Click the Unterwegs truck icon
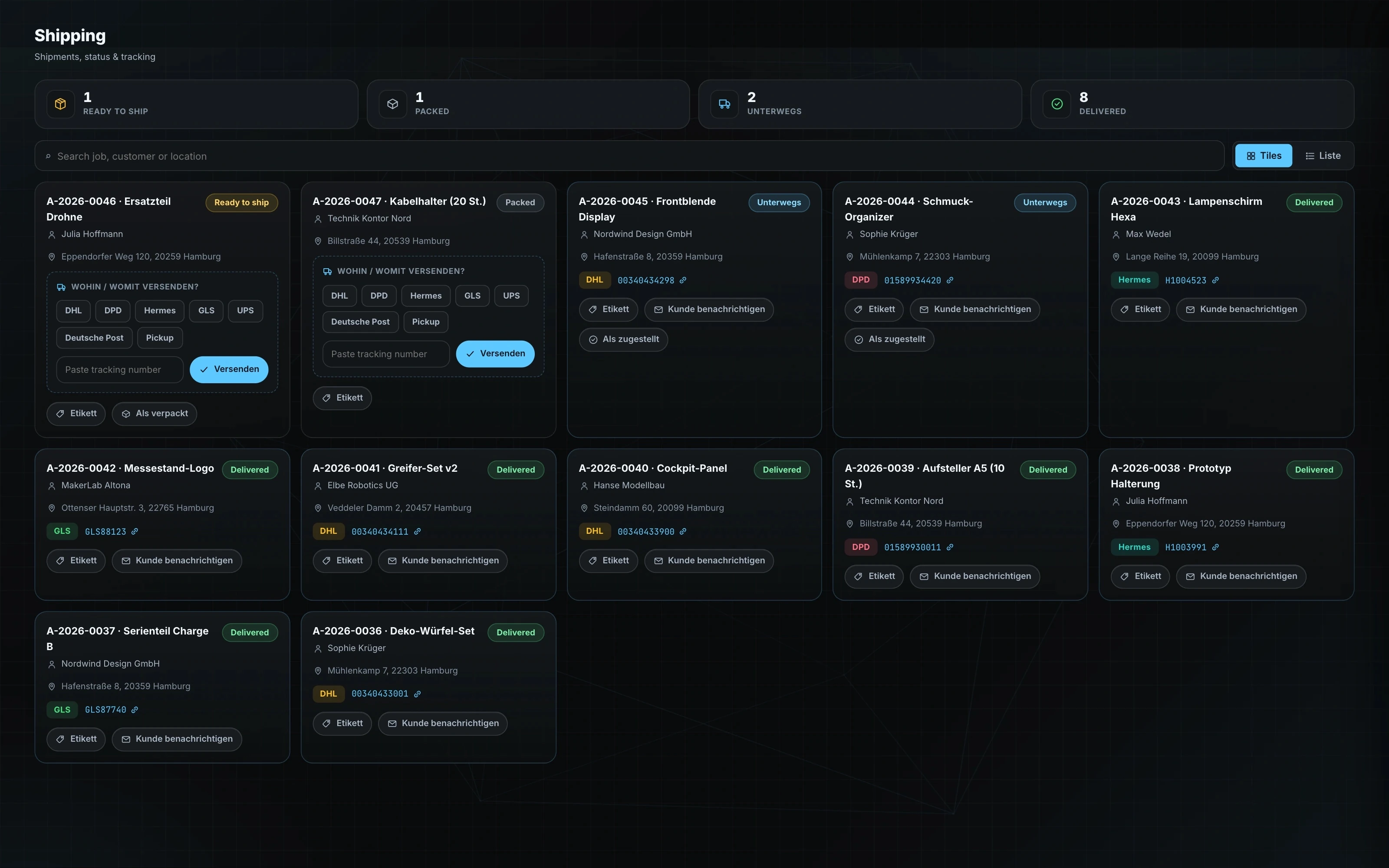 (724, 104)
